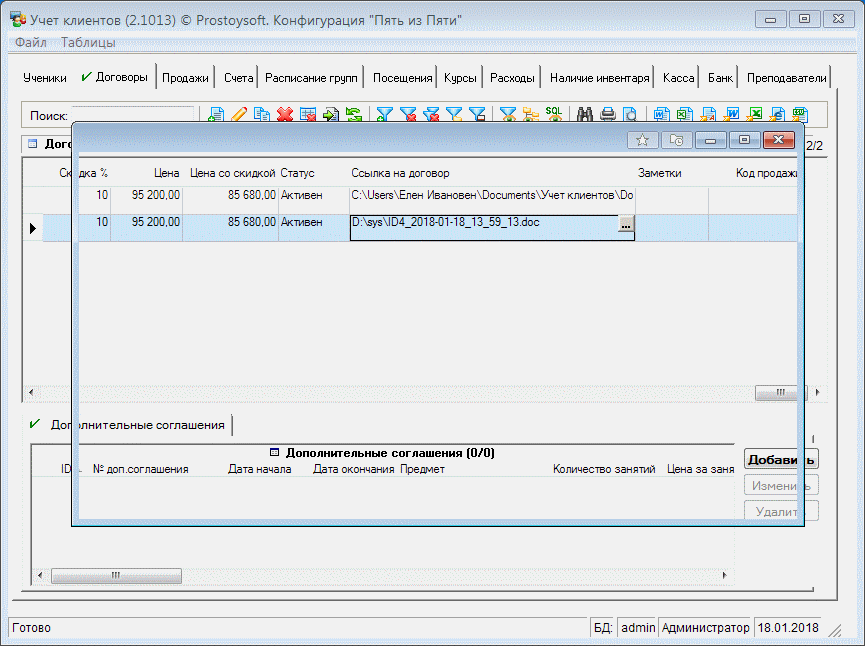865x646 pixels.
Task: Click the red X delete record icon
Action: click(285, 115)
